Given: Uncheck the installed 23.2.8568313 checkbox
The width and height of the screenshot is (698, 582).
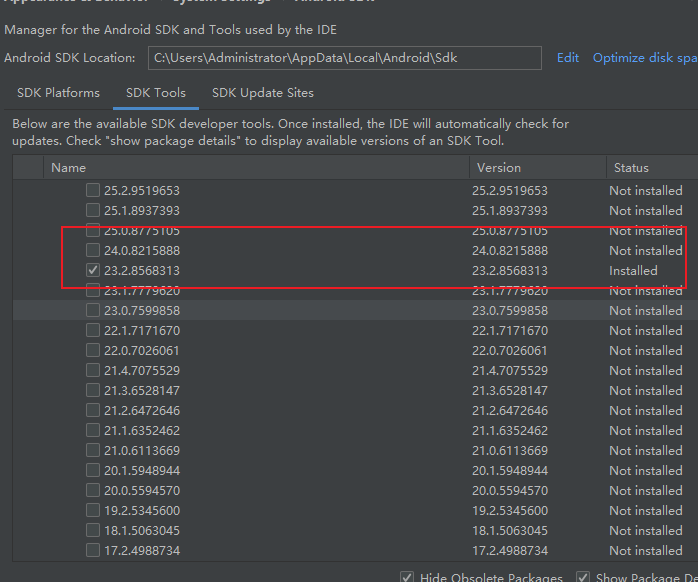Looking at the screenshot, I should click(x=93, y=270).
